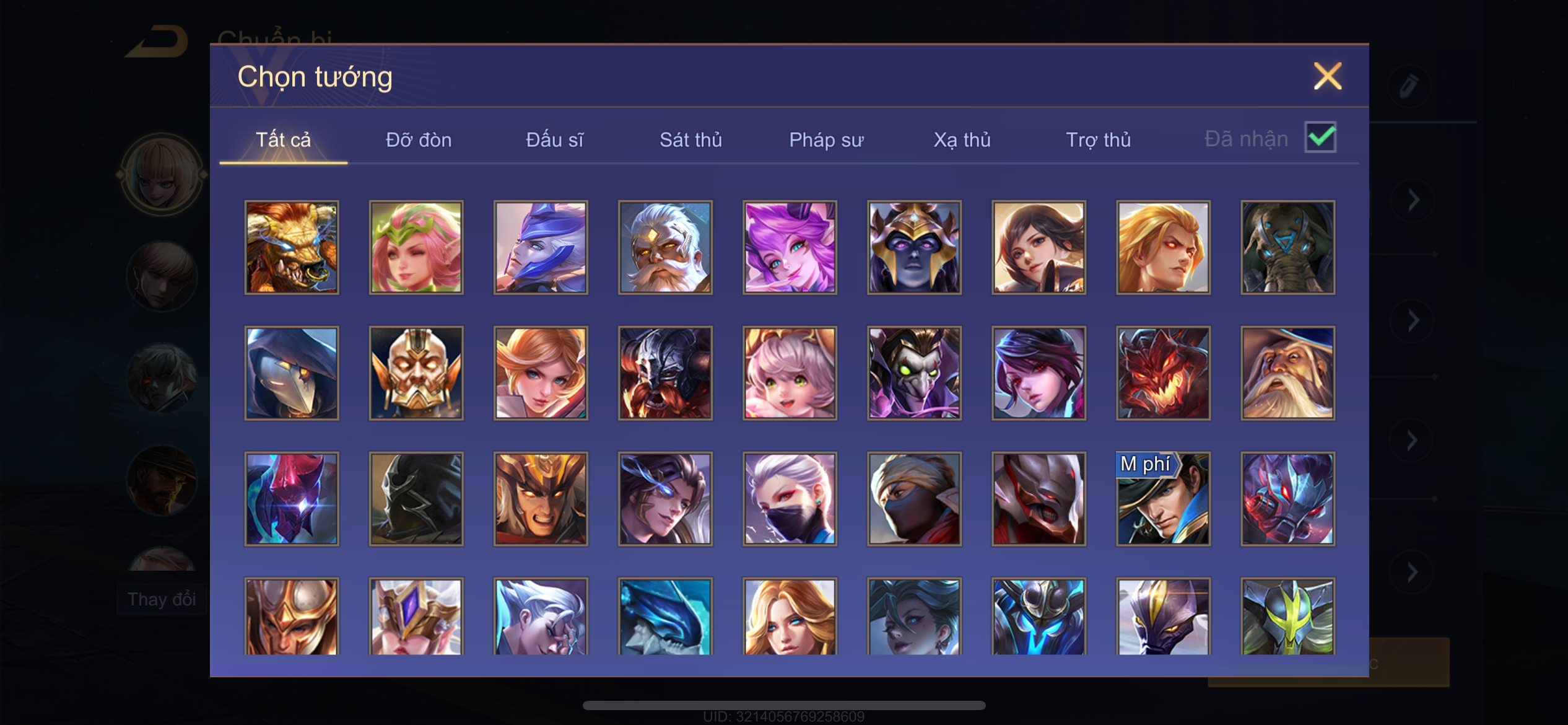The height and width of the screenshot is (725, 1568).
Task: Switch to the 'Sát thủ' tab
Action: coord(690,140)
